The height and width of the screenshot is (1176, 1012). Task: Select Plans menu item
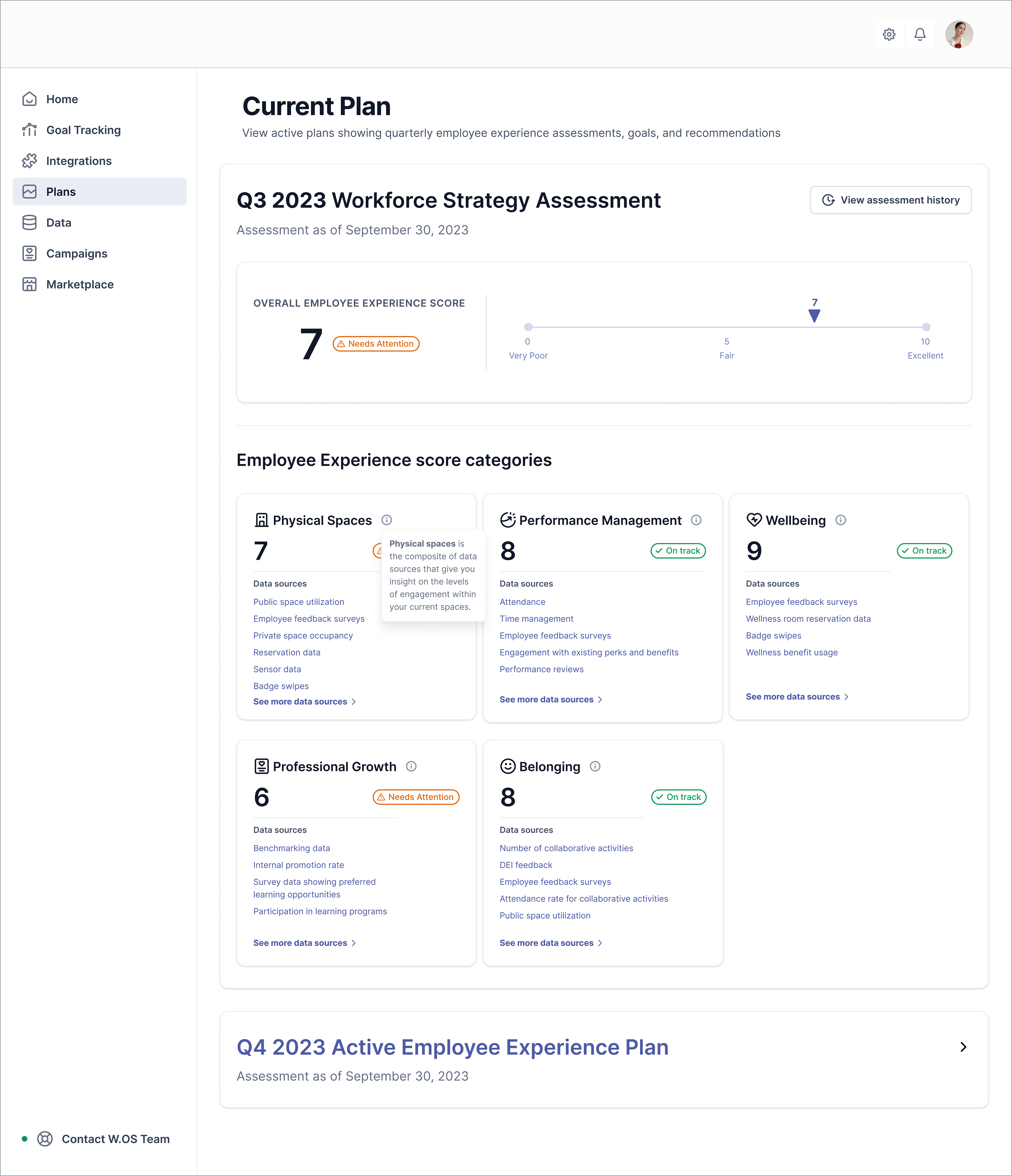[99, 192]
